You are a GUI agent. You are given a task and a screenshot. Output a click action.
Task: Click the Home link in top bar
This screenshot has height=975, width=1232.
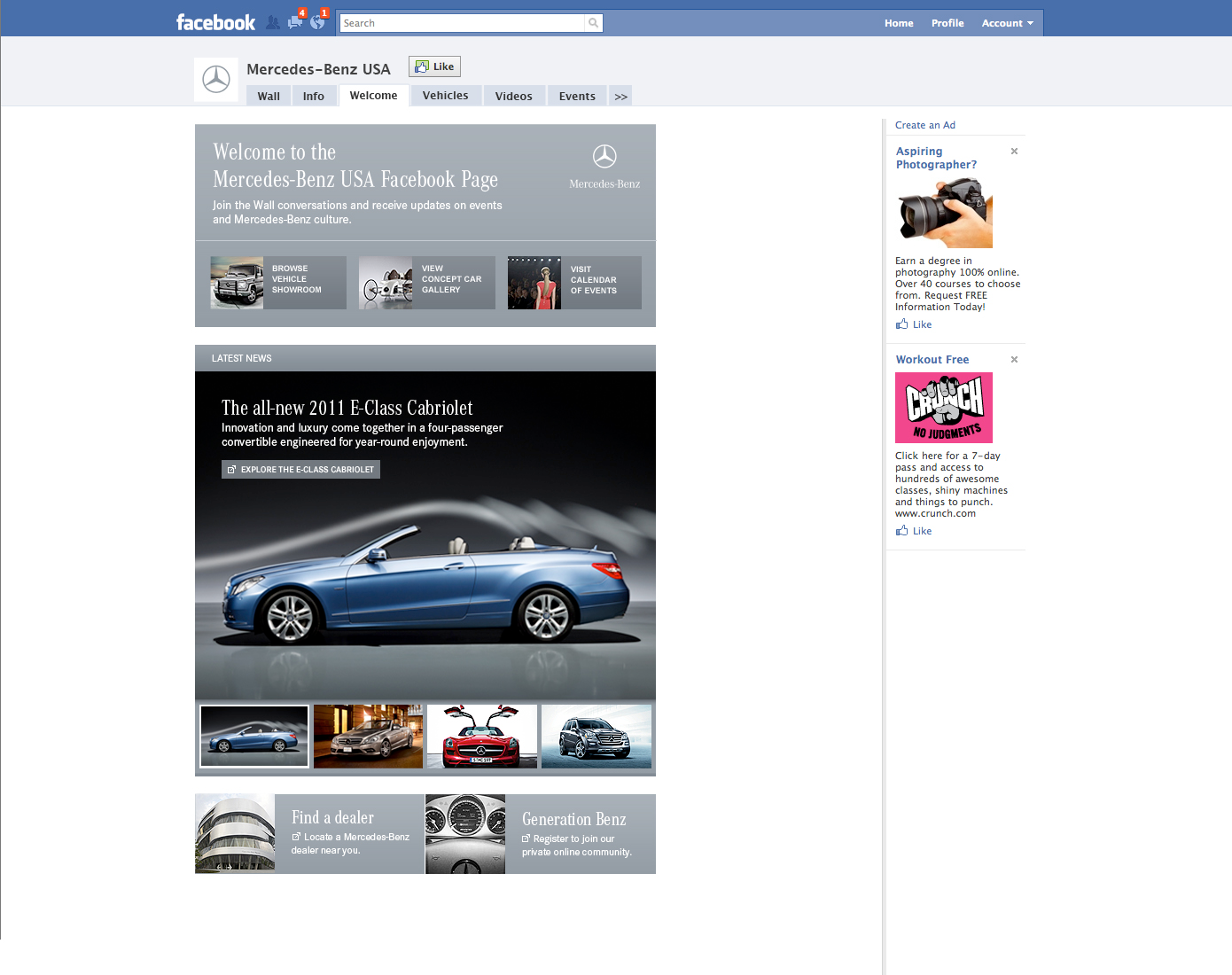899,23
